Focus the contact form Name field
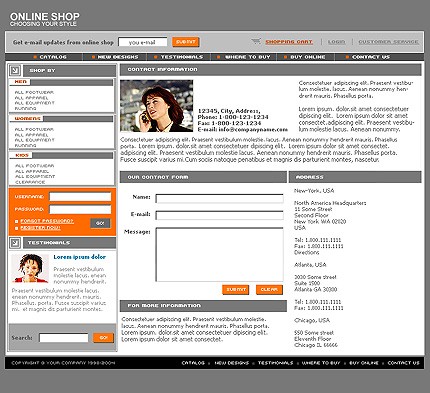 coord(219,199)
